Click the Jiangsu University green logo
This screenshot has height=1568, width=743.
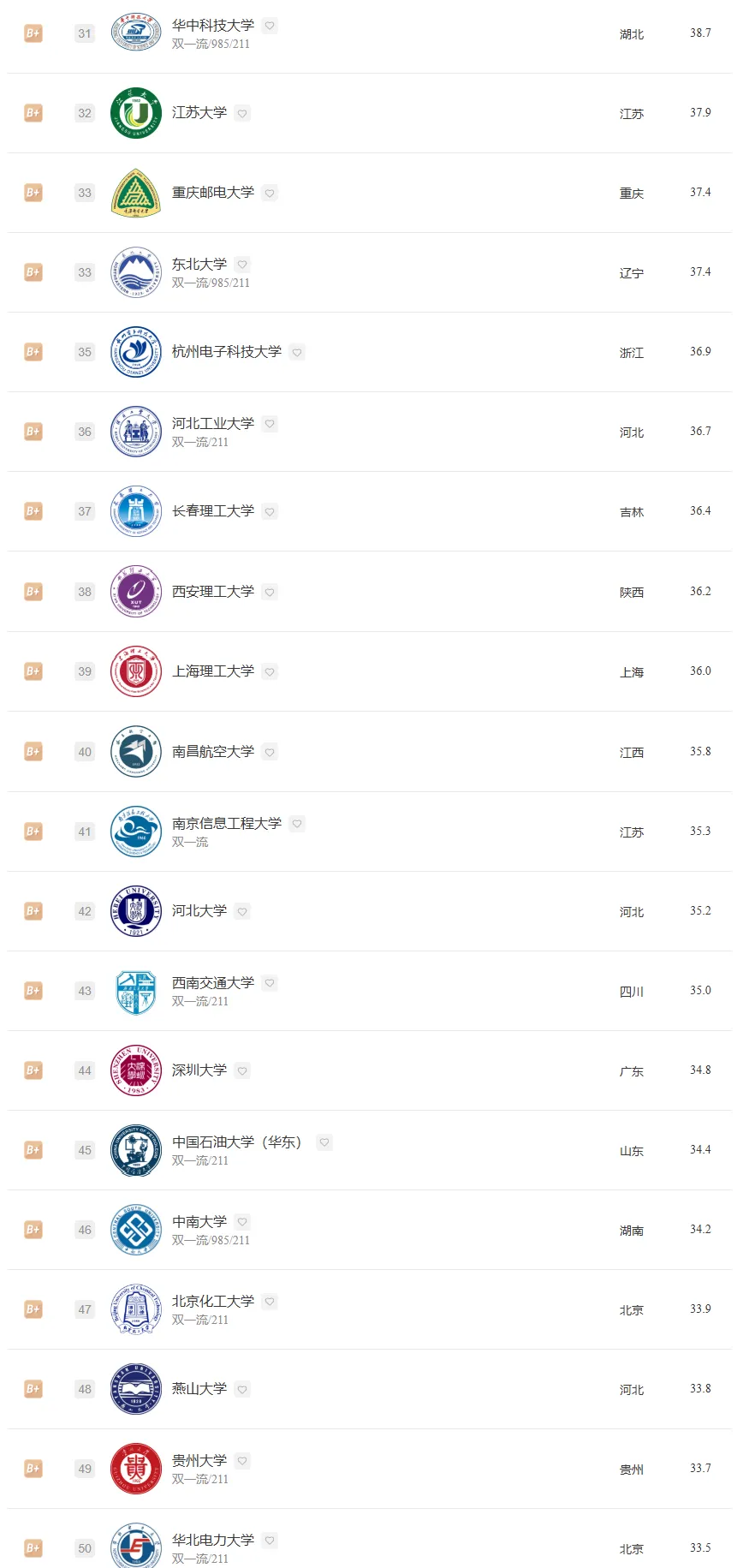(136, 113)
